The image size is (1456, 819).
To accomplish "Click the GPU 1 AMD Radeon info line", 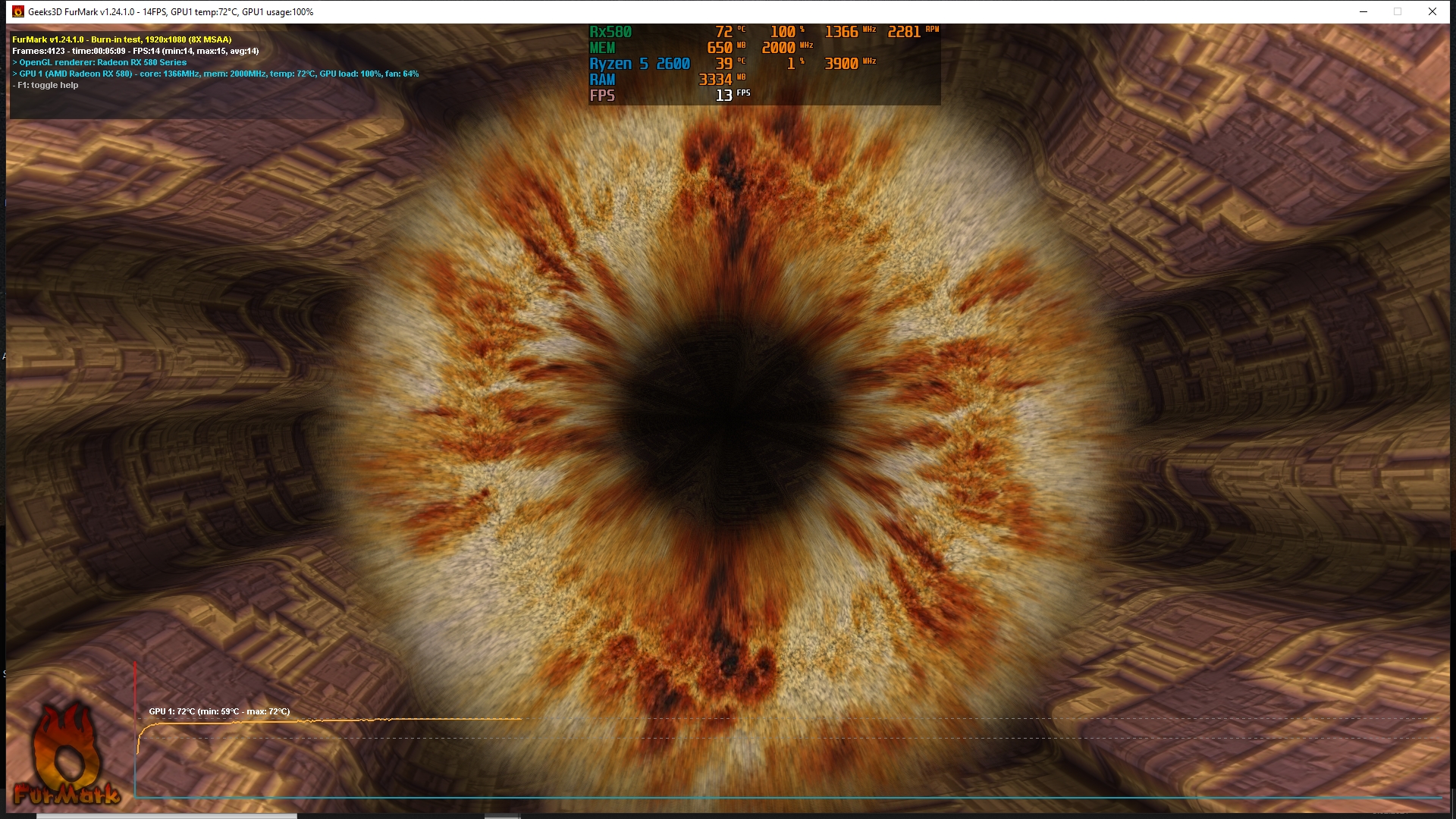I will tap(218, 74).
